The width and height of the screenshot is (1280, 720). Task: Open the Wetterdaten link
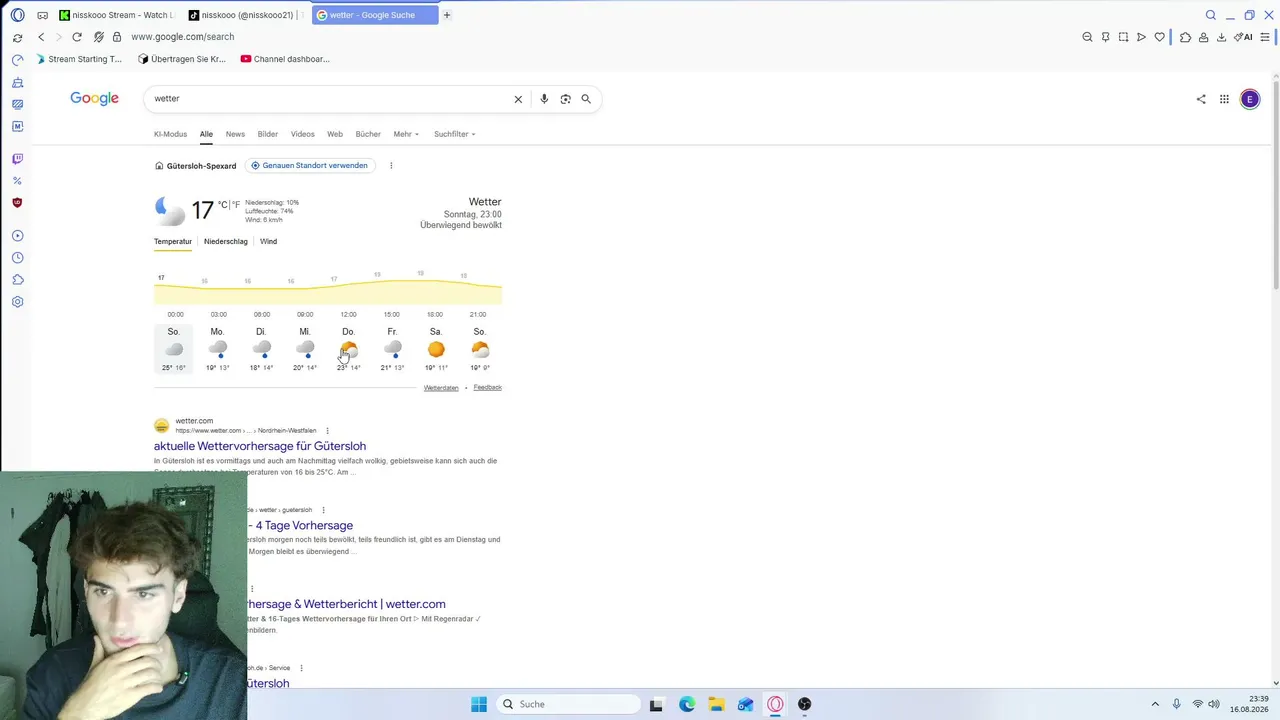coord(441,388)
